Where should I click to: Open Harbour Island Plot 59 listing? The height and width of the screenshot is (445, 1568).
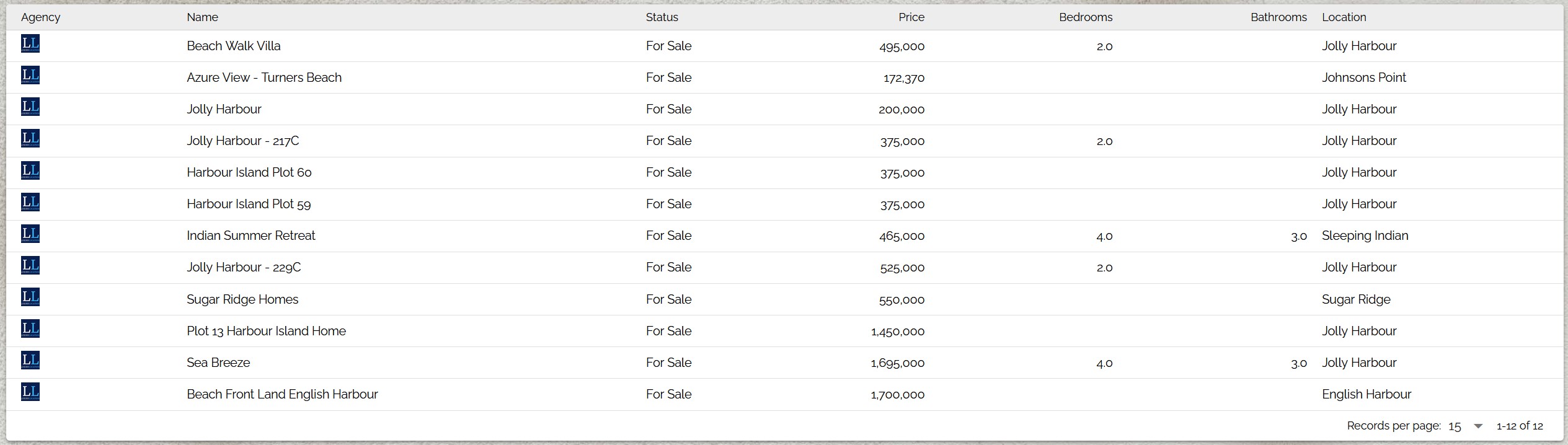[x=249, y=204]
